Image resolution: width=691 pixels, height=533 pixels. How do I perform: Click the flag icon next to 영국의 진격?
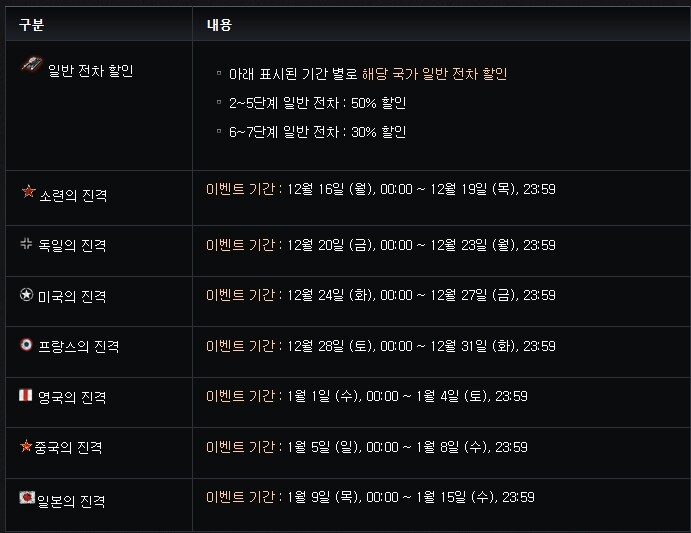(x=26, y=395)
